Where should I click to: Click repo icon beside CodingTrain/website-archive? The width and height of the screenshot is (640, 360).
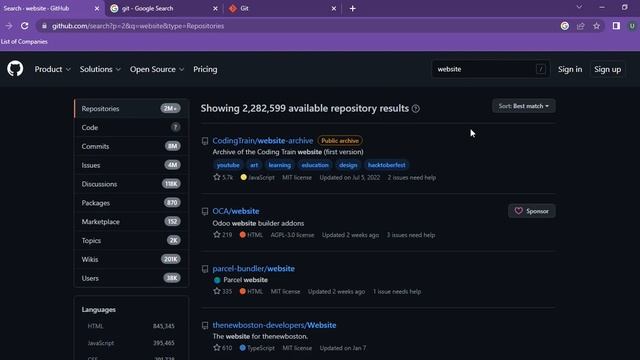(x=205, y=141)
